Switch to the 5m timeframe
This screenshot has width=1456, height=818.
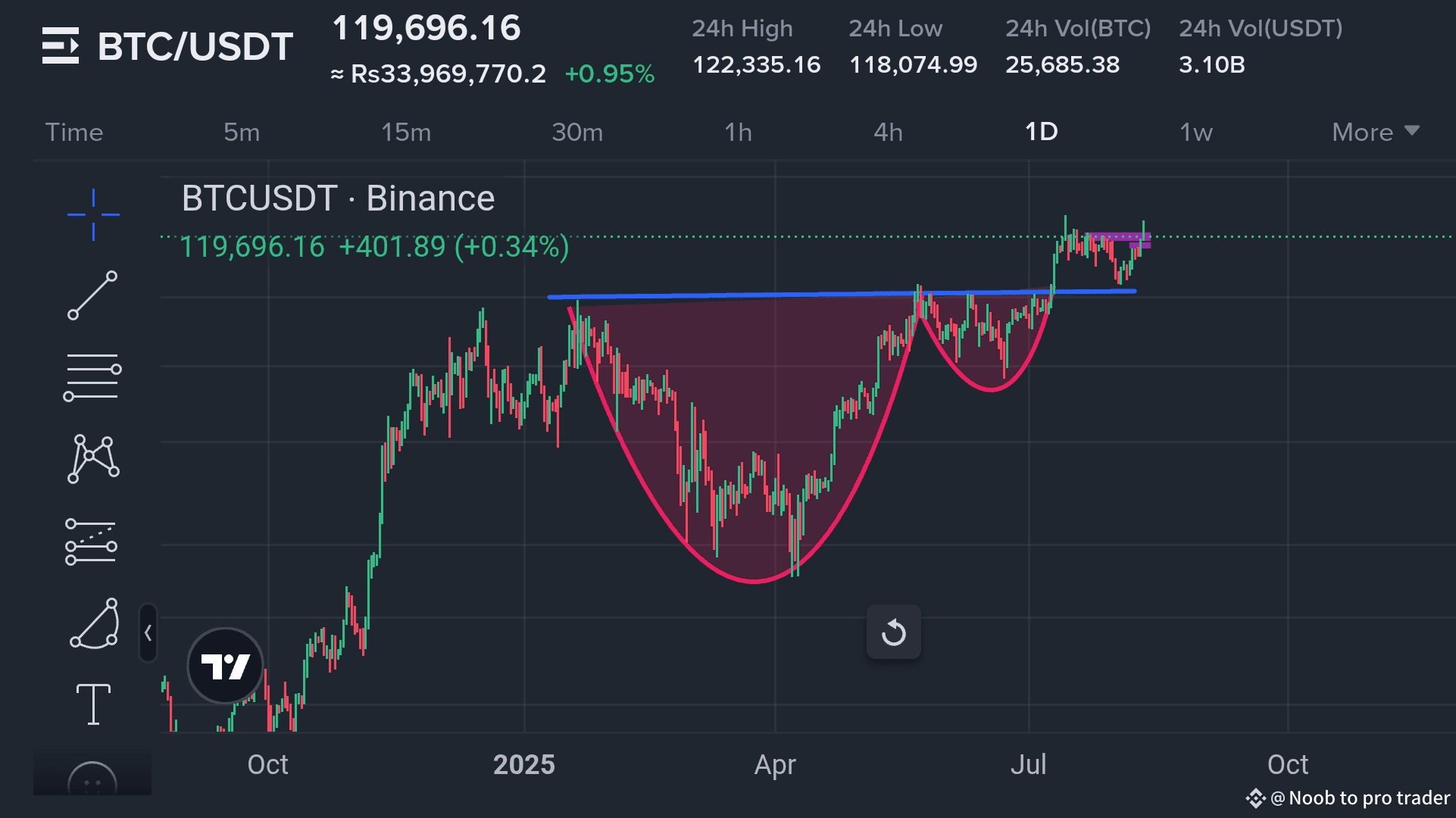coord(242,133)
